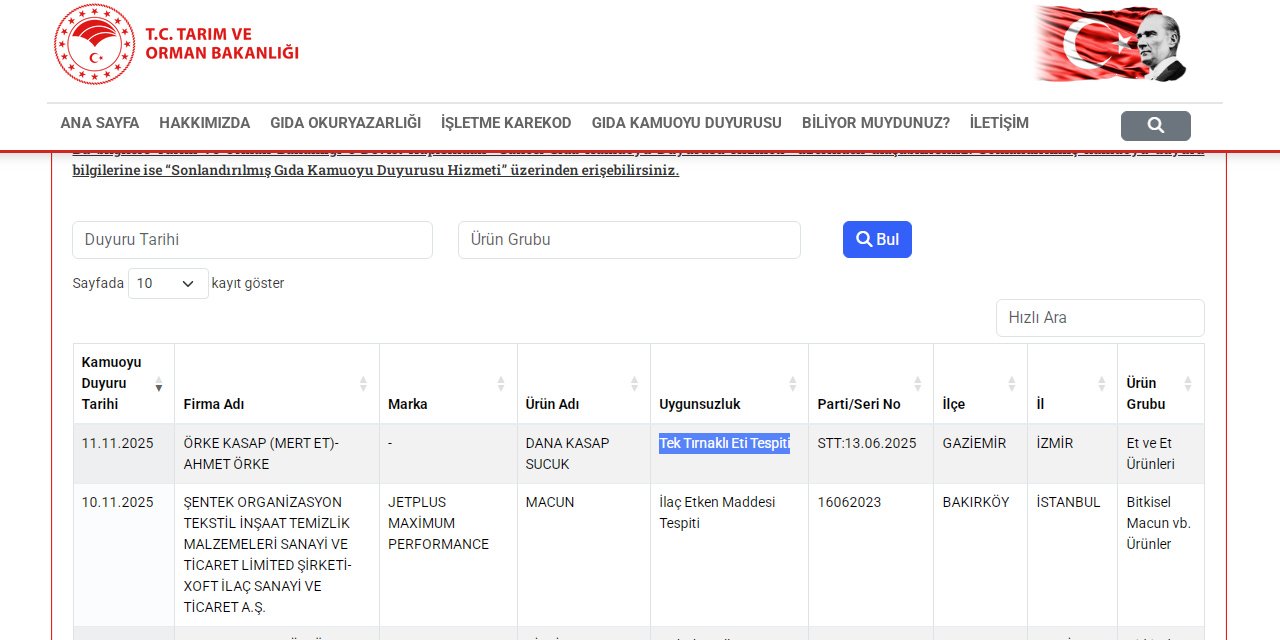Sort by Kamuoyu Duyuru Tarihi arrows
The height and width of the screenshot is (640, 1280).
158,384
